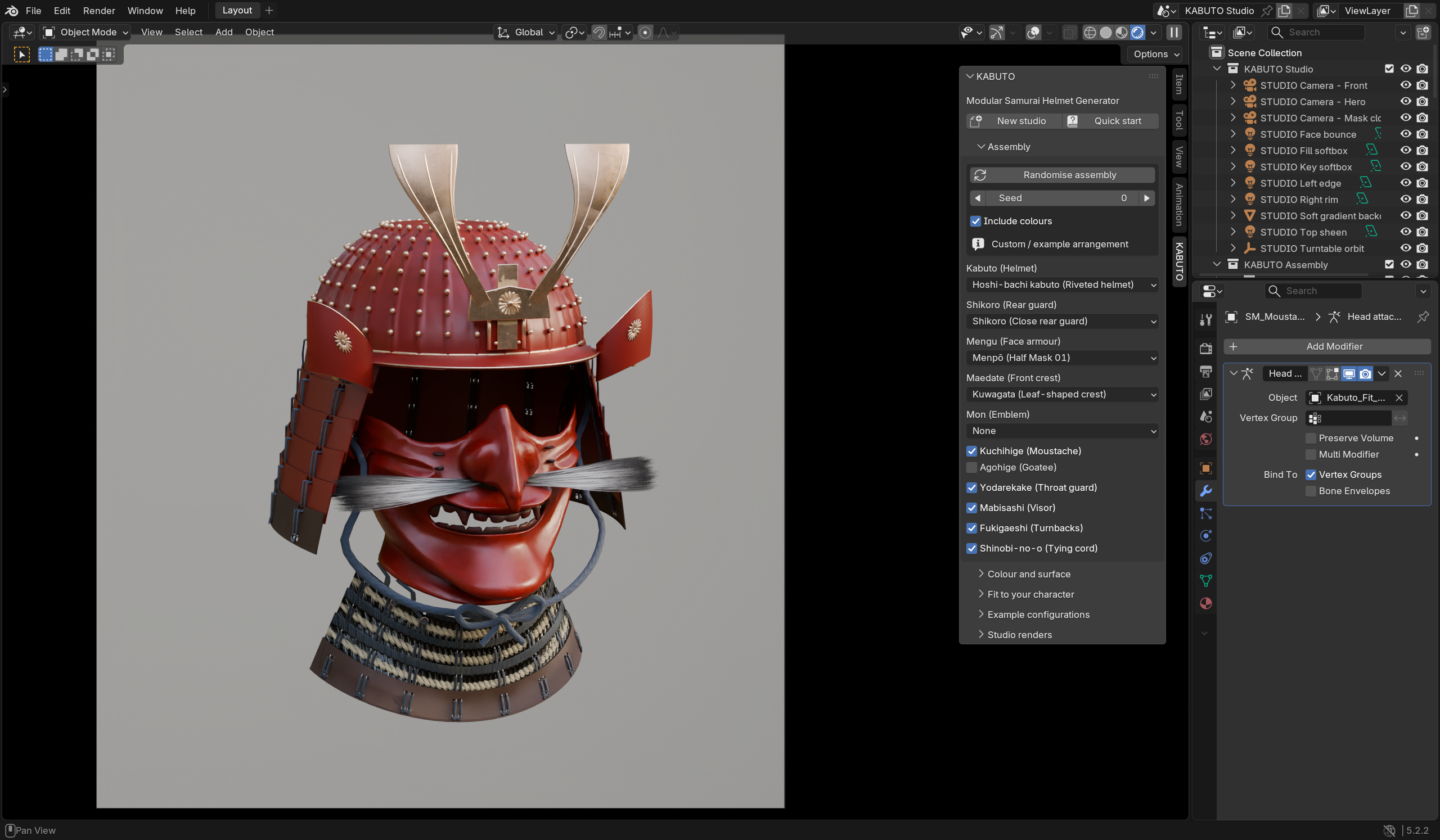Open the Material properties tab icon

click(x=1205, y=604)
